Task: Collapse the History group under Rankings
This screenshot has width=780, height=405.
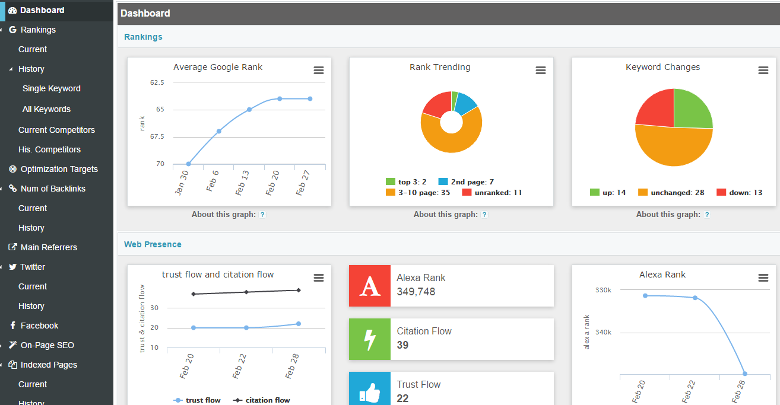Action: 31,69
